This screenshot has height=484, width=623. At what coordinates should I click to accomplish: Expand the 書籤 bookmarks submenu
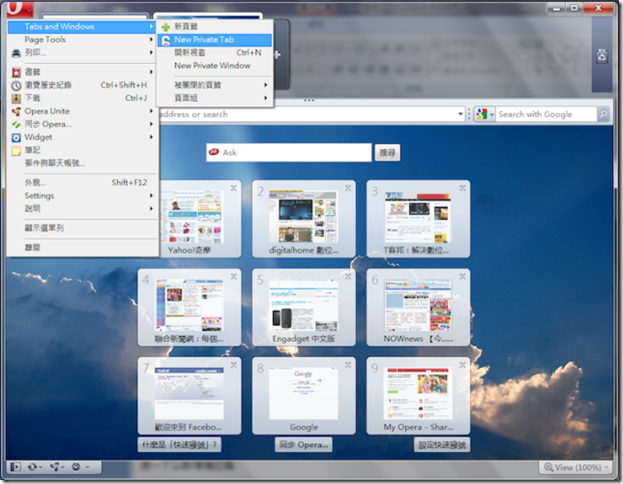pos(82,72)
